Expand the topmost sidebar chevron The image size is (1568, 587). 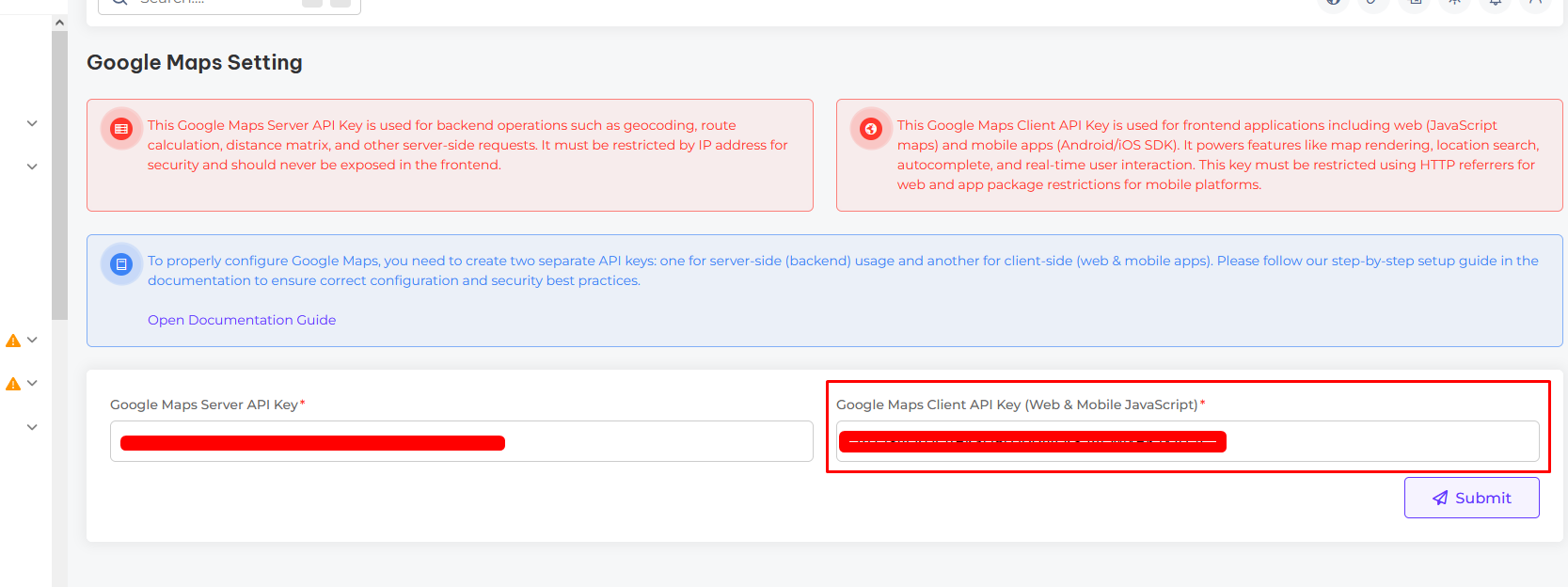click(32, 123)
